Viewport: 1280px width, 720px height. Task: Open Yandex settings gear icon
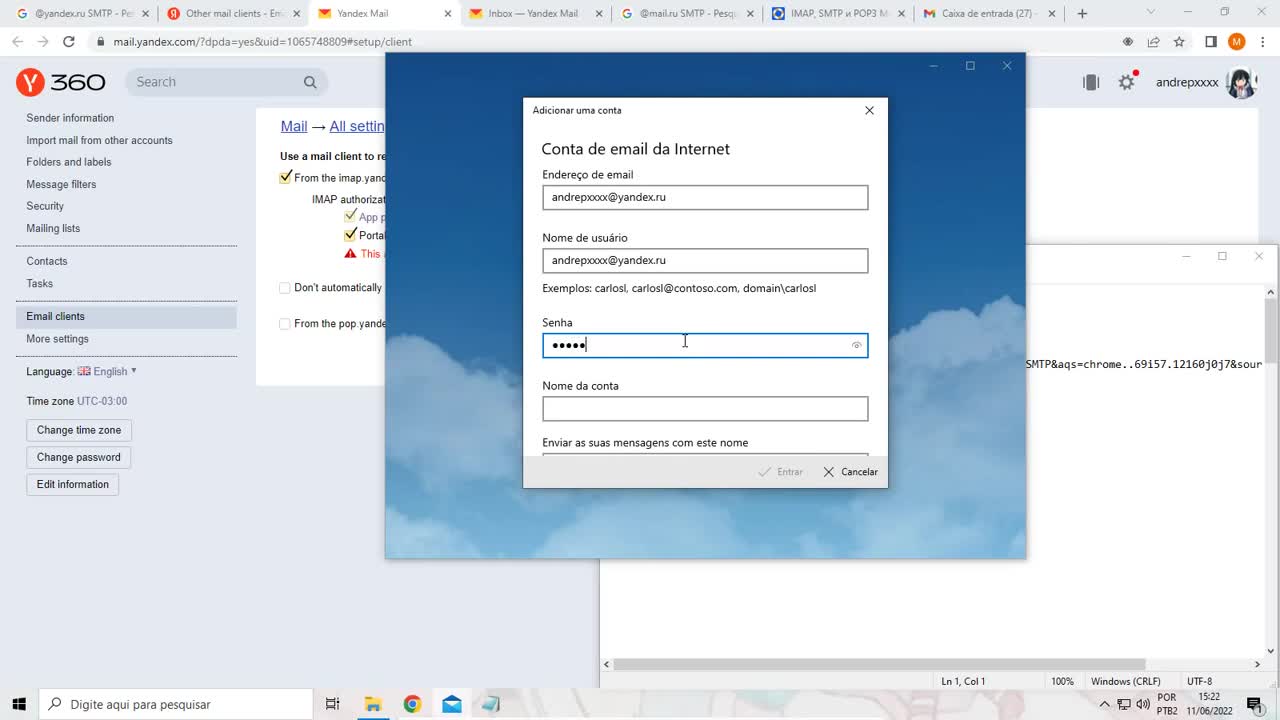1127,82
